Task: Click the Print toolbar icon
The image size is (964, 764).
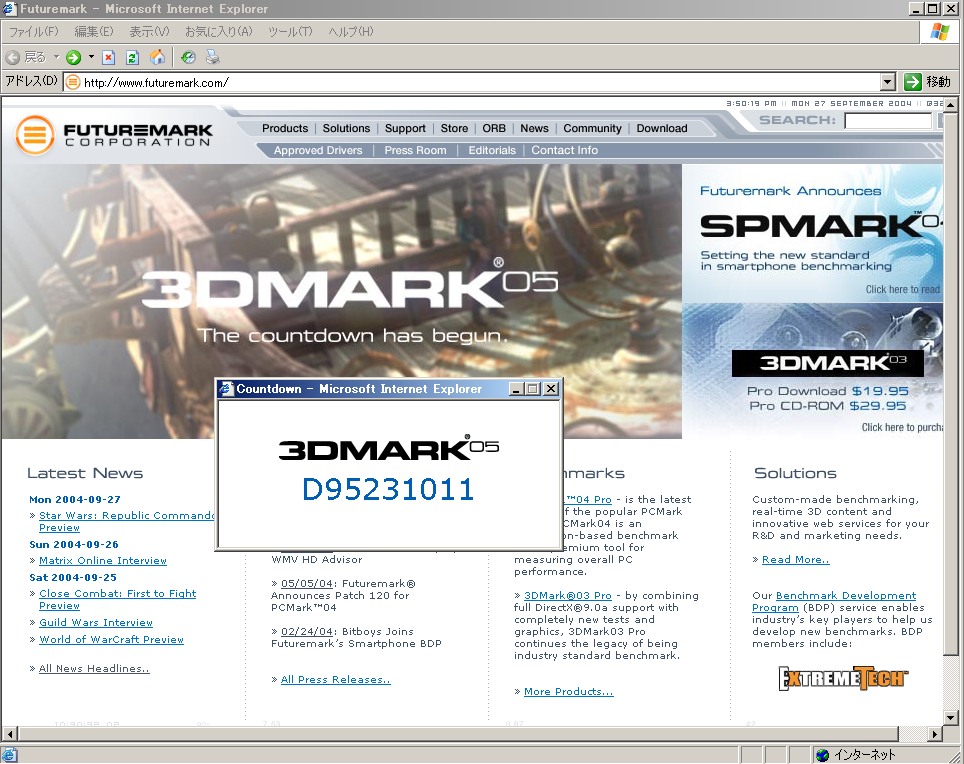Action: (212, 57)
